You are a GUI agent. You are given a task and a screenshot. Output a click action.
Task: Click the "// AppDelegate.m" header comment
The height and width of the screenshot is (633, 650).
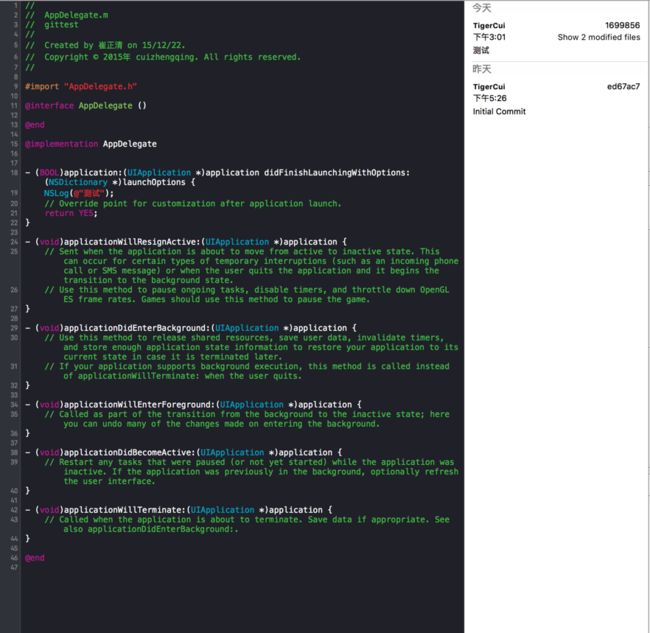click(67, 15)
